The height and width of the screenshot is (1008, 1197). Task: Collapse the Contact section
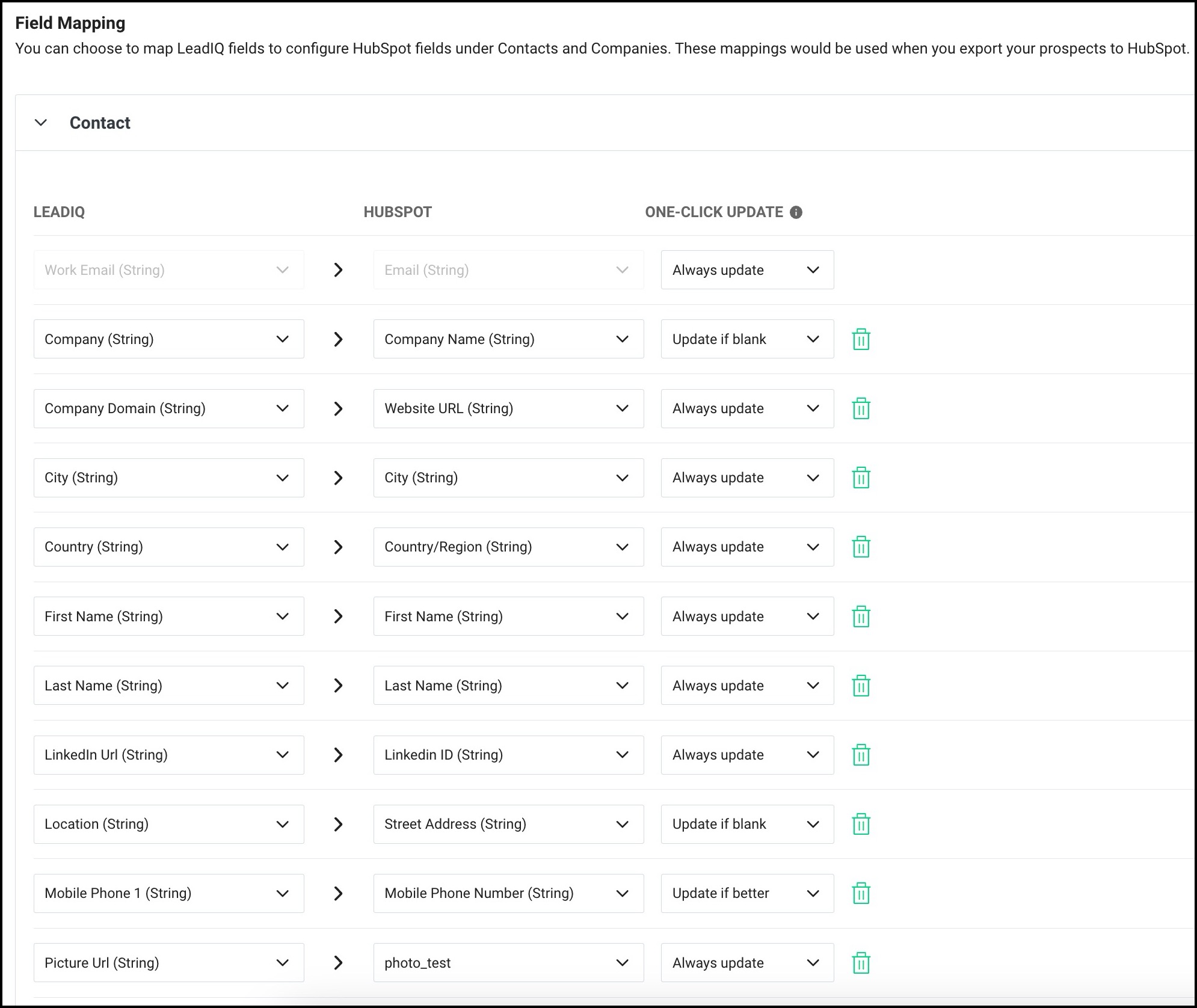[41, 123]
